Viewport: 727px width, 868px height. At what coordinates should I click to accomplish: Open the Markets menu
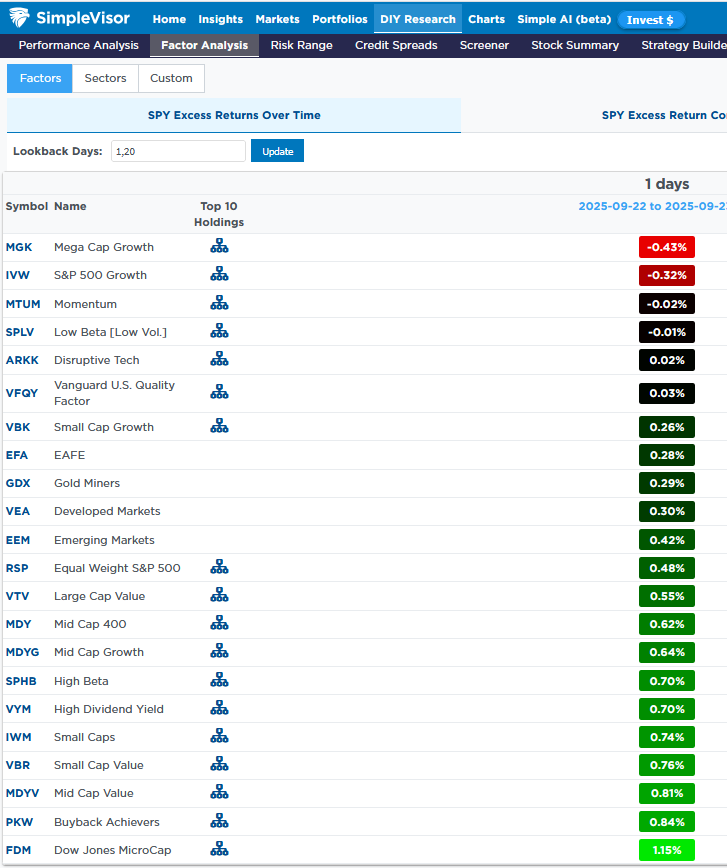pos(277,19)
